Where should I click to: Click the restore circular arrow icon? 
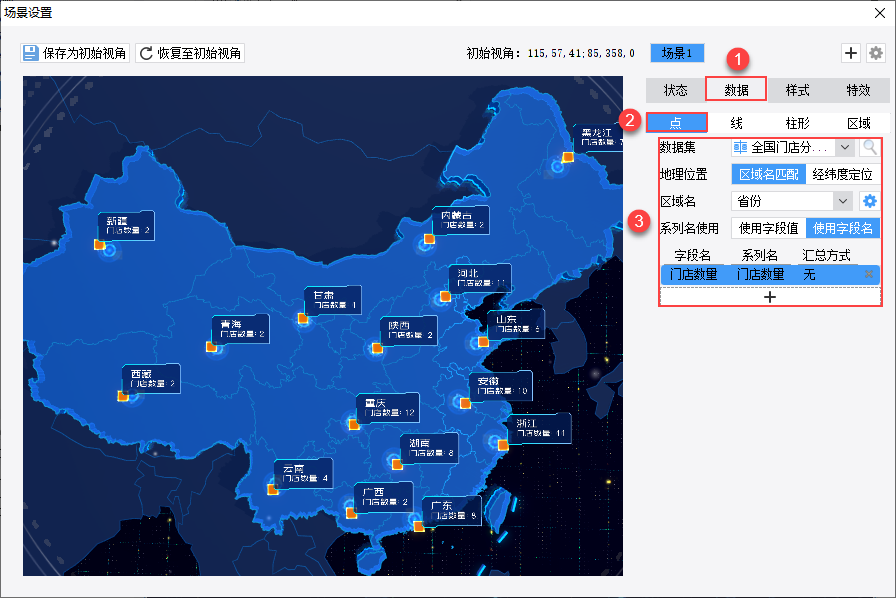point(146,53)
